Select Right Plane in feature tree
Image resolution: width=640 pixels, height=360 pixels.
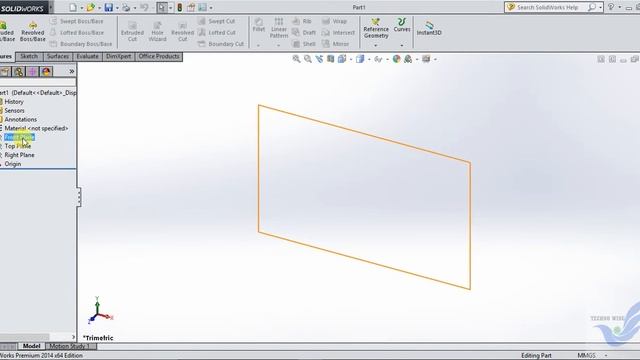click(x=19, y=155)
